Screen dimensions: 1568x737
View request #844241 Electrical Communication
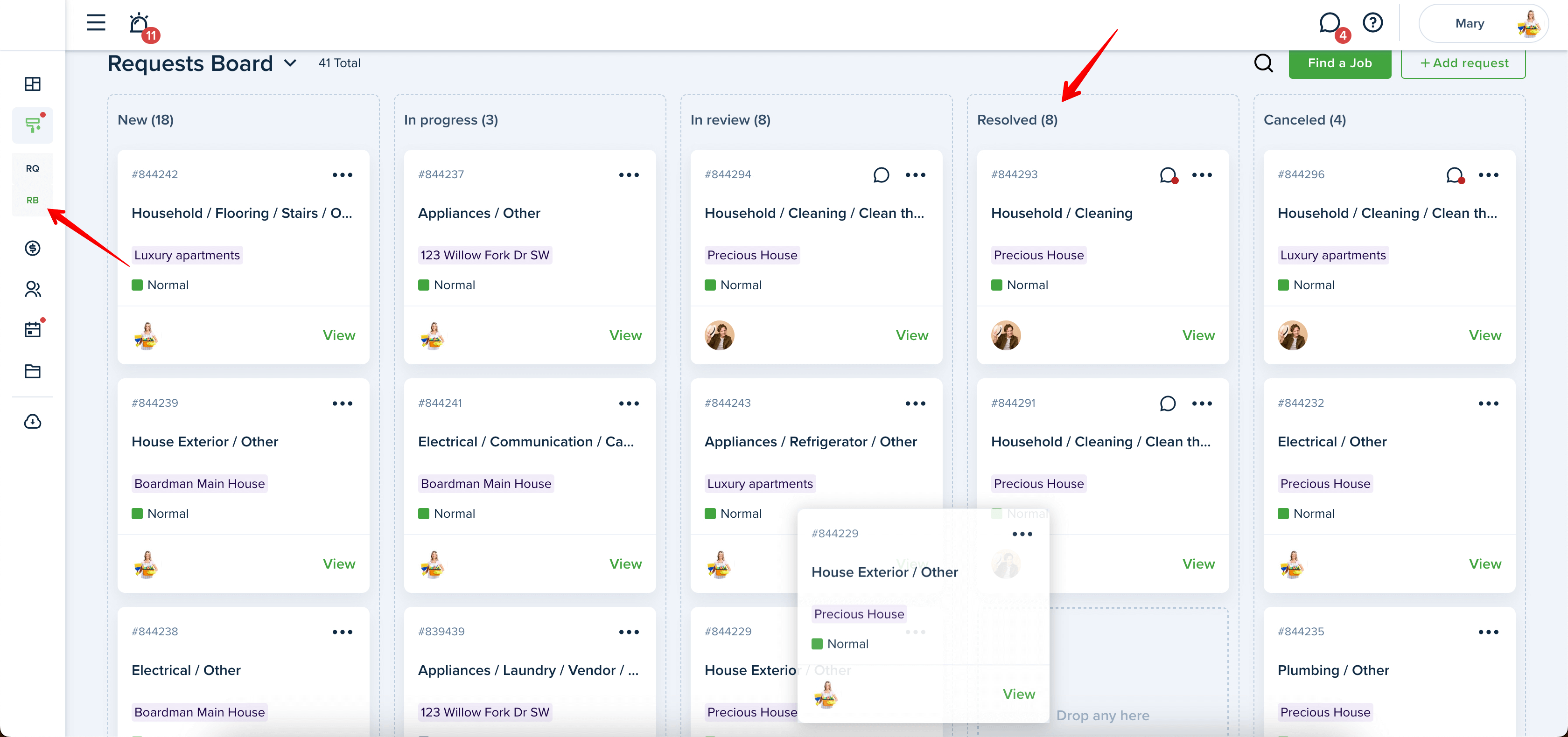point(625,564)
